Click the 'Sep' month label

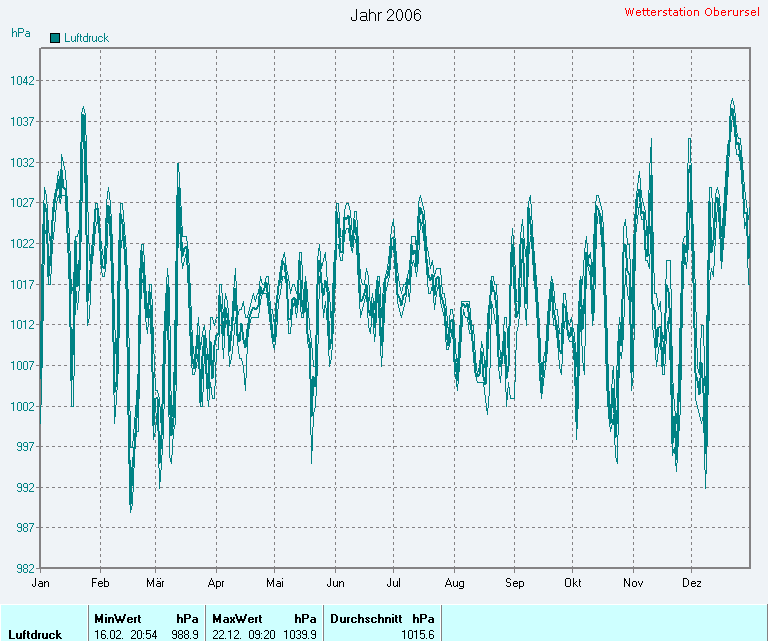click(515, 583)
